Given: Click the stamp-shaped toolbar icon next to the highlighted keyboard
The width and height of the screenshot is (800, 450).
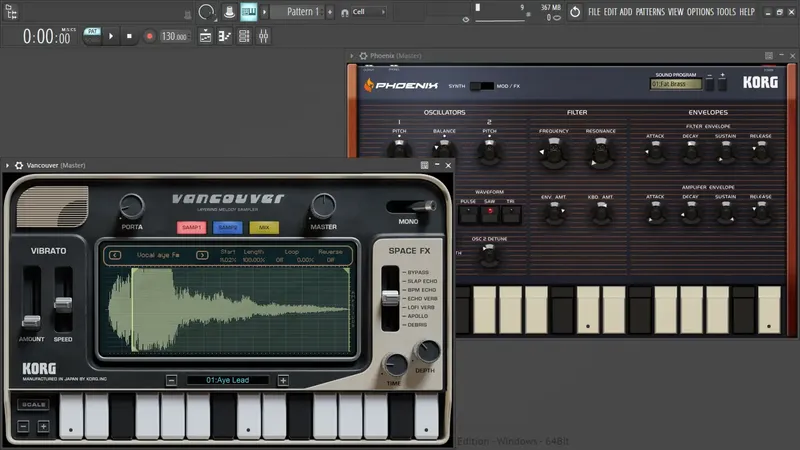Looking at the screenshot, I should point(229,12).
